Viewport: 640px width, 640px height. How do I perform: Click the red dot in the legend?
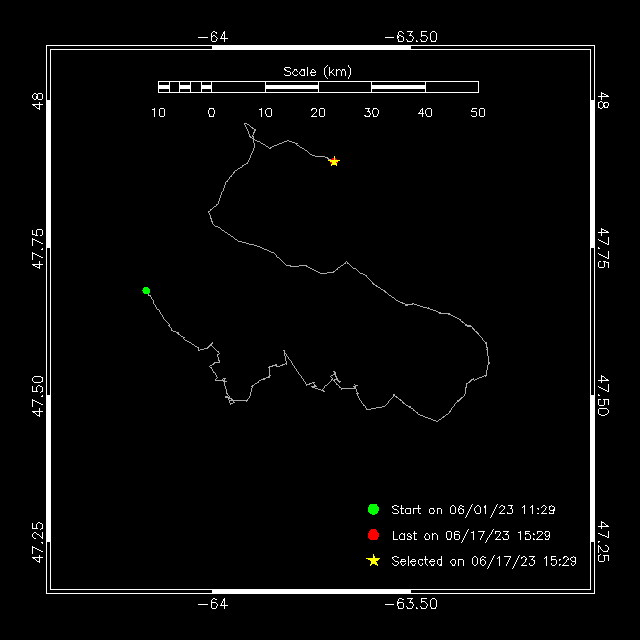(x=373, y=535)
